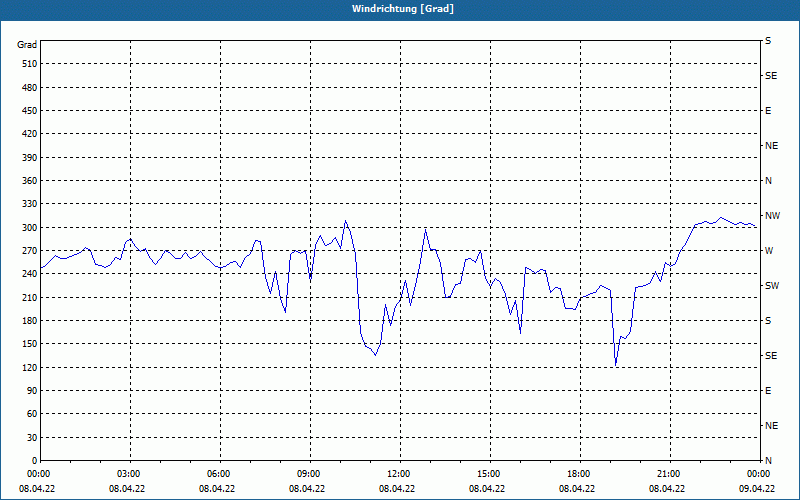Click the 30 degree axis label
Viewport: 800px width, 500px height.
(x=32, y=438)
